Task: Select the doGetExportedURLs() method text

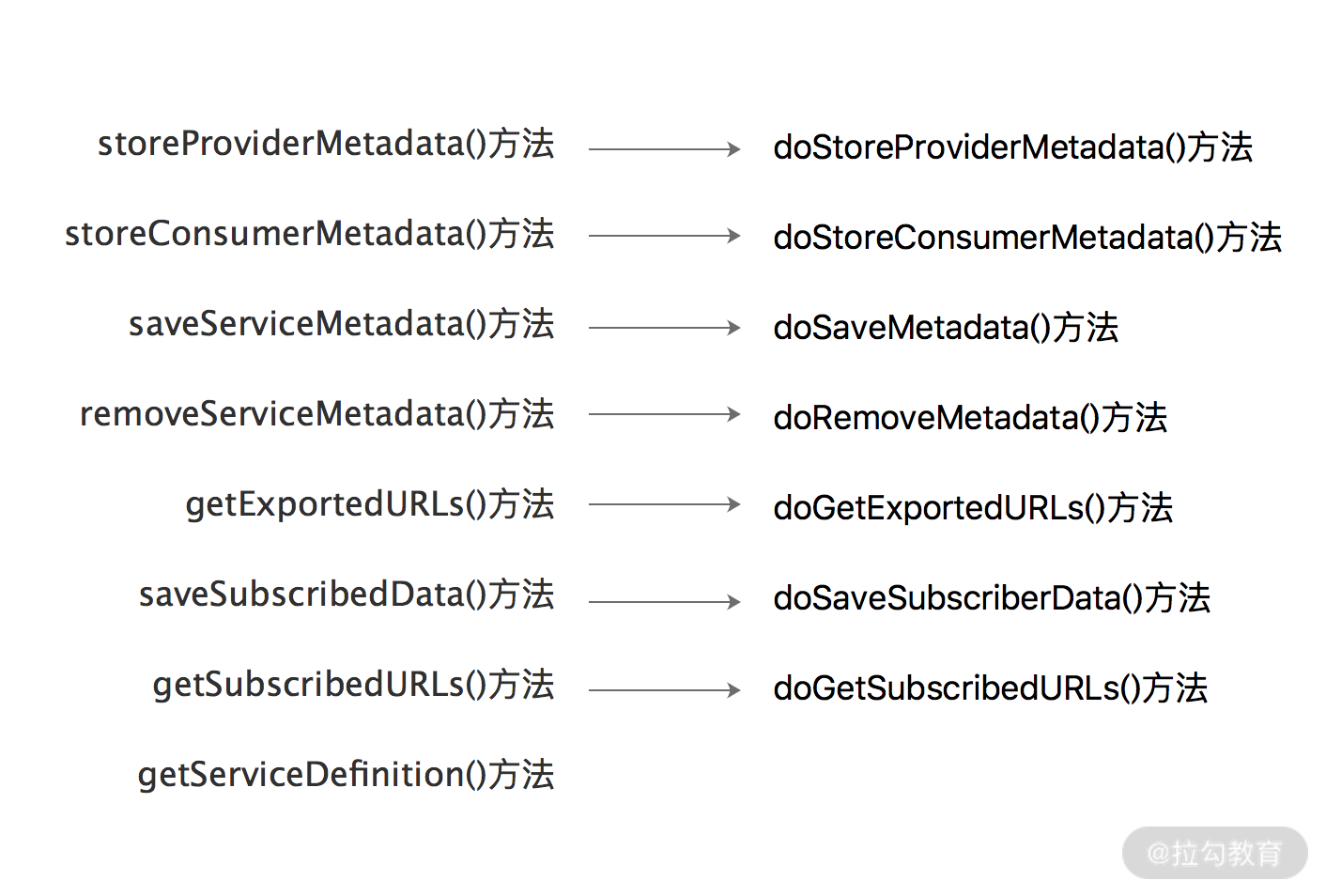Action: tap(972, 508)
